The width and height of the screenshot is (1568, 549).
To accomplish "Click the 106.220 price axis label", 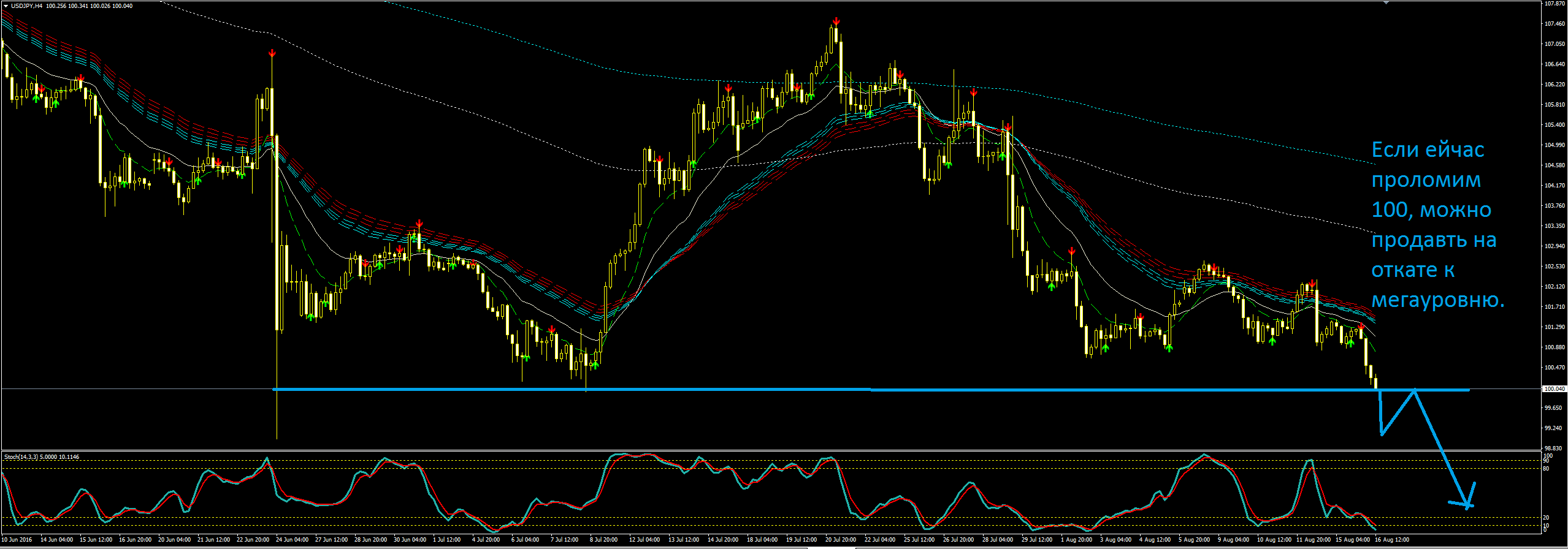I will 1555,85.
